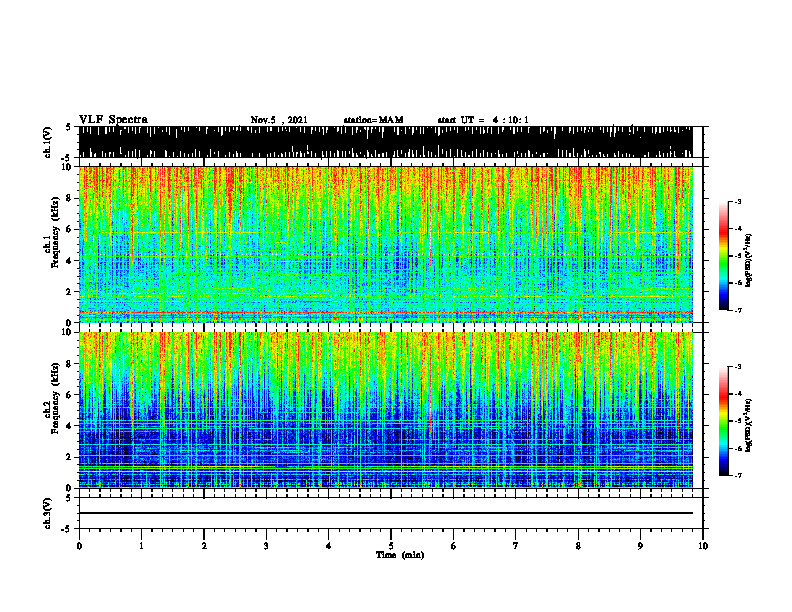This screenshot has height=612, width=792.
Task: Click the bottom time axis tick label "10"
Action: point(703,546)
